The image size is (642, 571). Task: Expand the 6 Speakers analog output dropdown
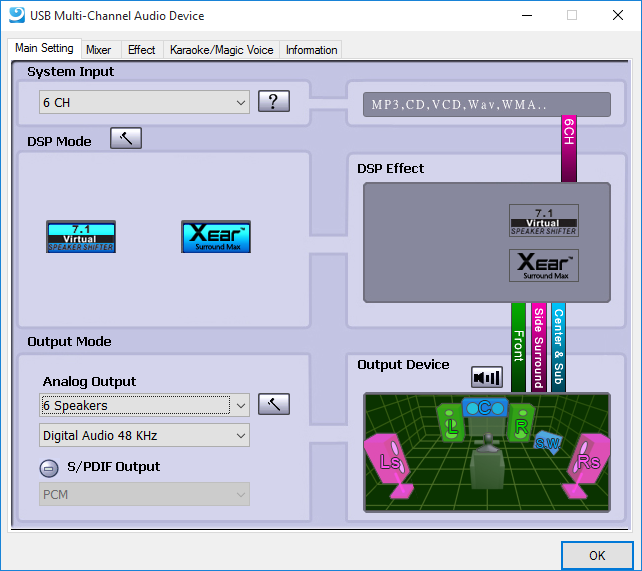[144, 405]
